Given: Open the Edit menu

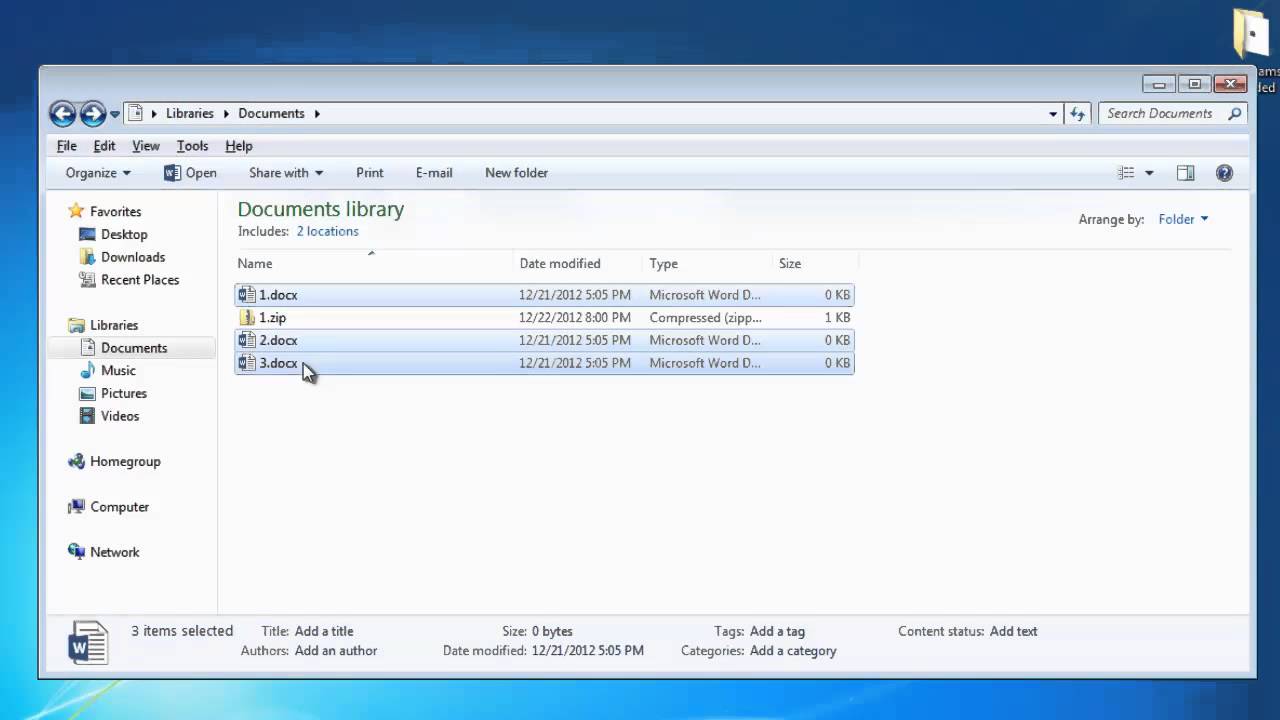Looking at the screenshot, I should [x=105, y=146].
